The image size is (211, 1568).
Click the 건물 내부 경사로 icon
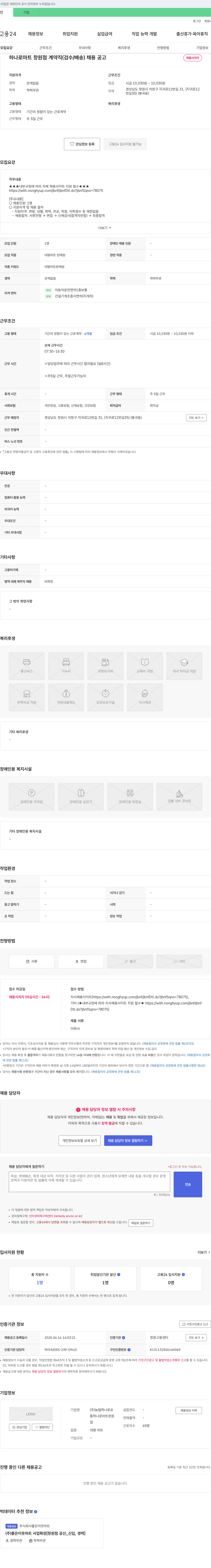click(179, 797)
